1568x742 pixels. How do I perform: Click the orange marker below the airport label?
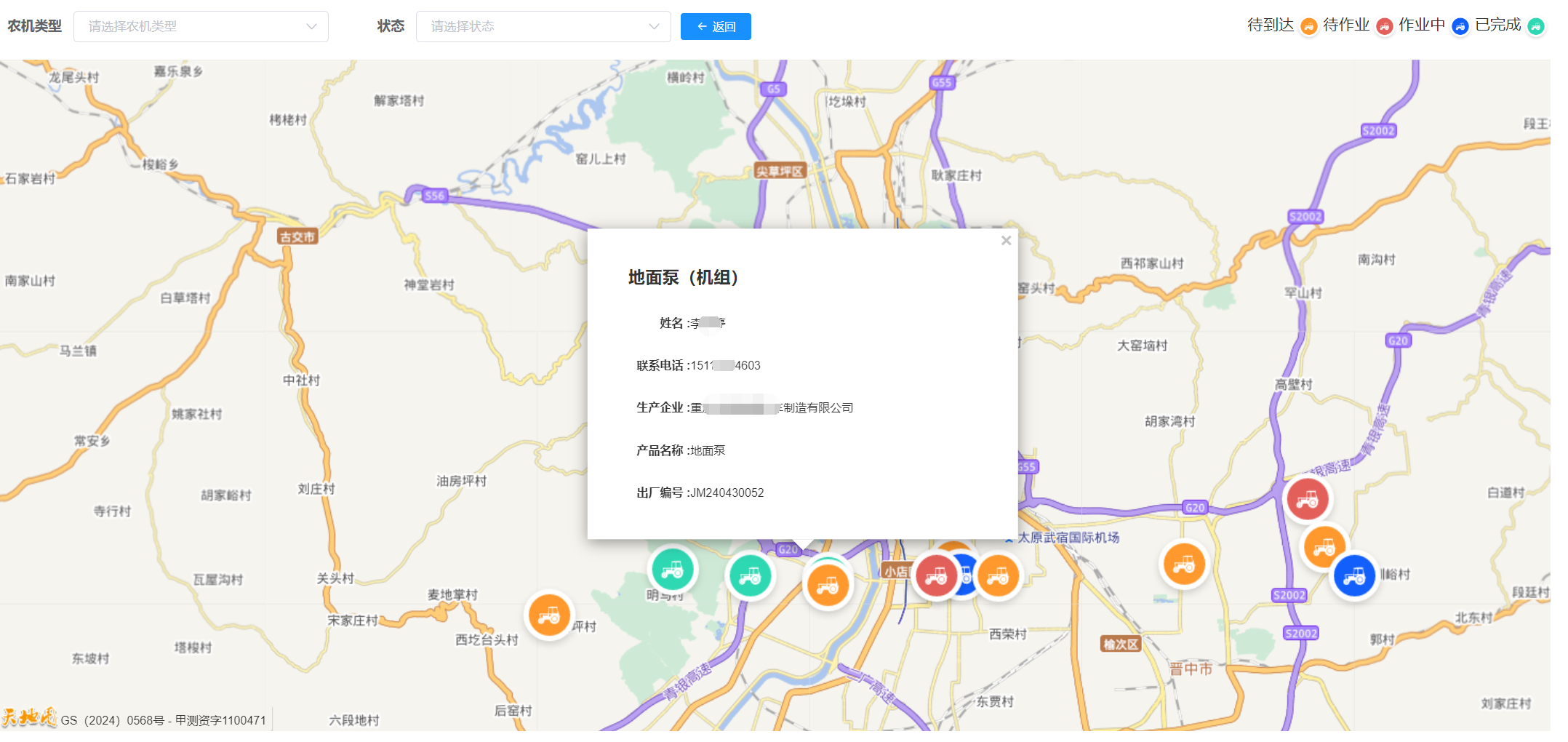tap(1183, 565)
